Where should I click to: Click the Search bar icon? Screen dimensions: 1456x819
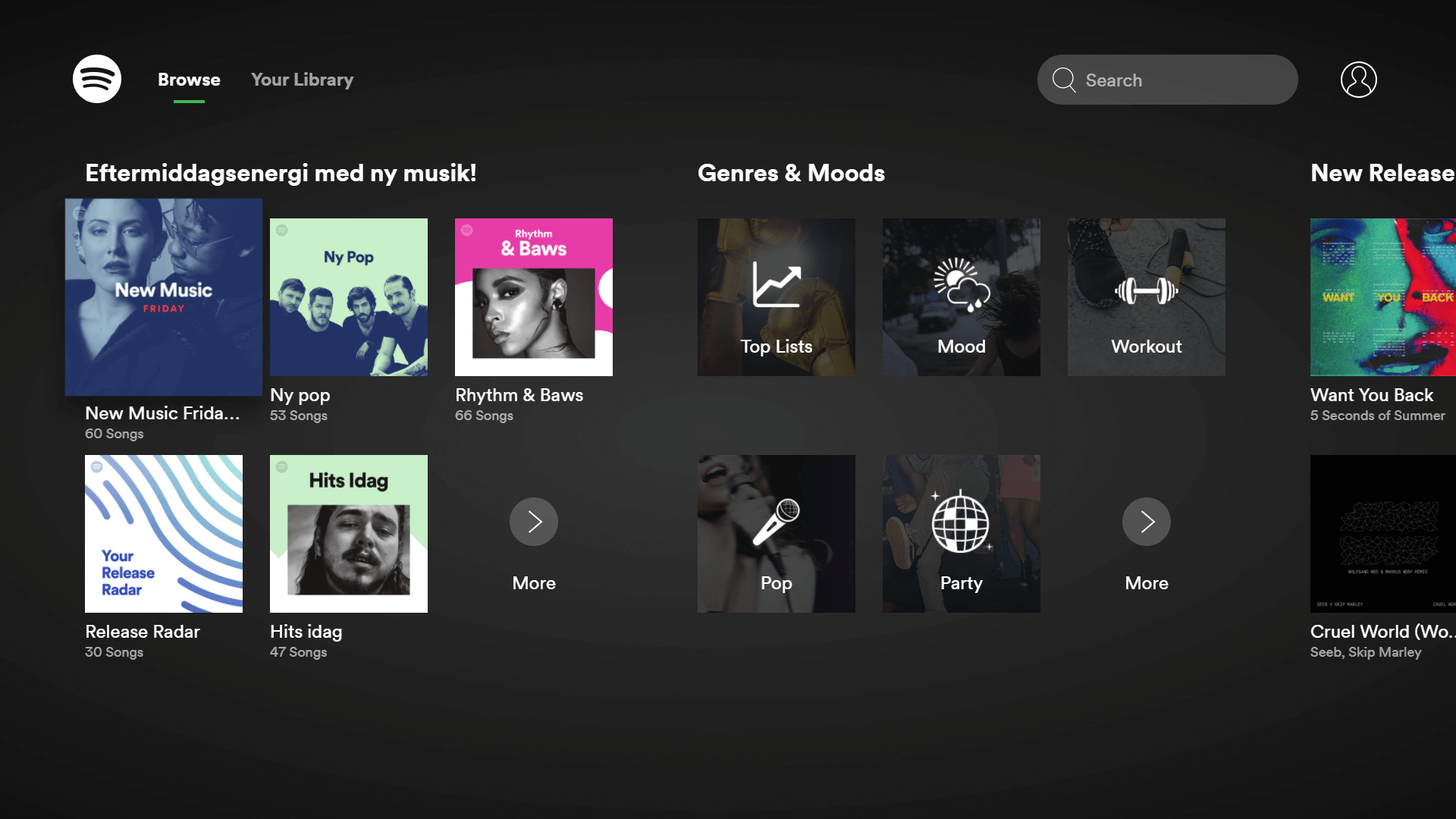coord(1065,79)
